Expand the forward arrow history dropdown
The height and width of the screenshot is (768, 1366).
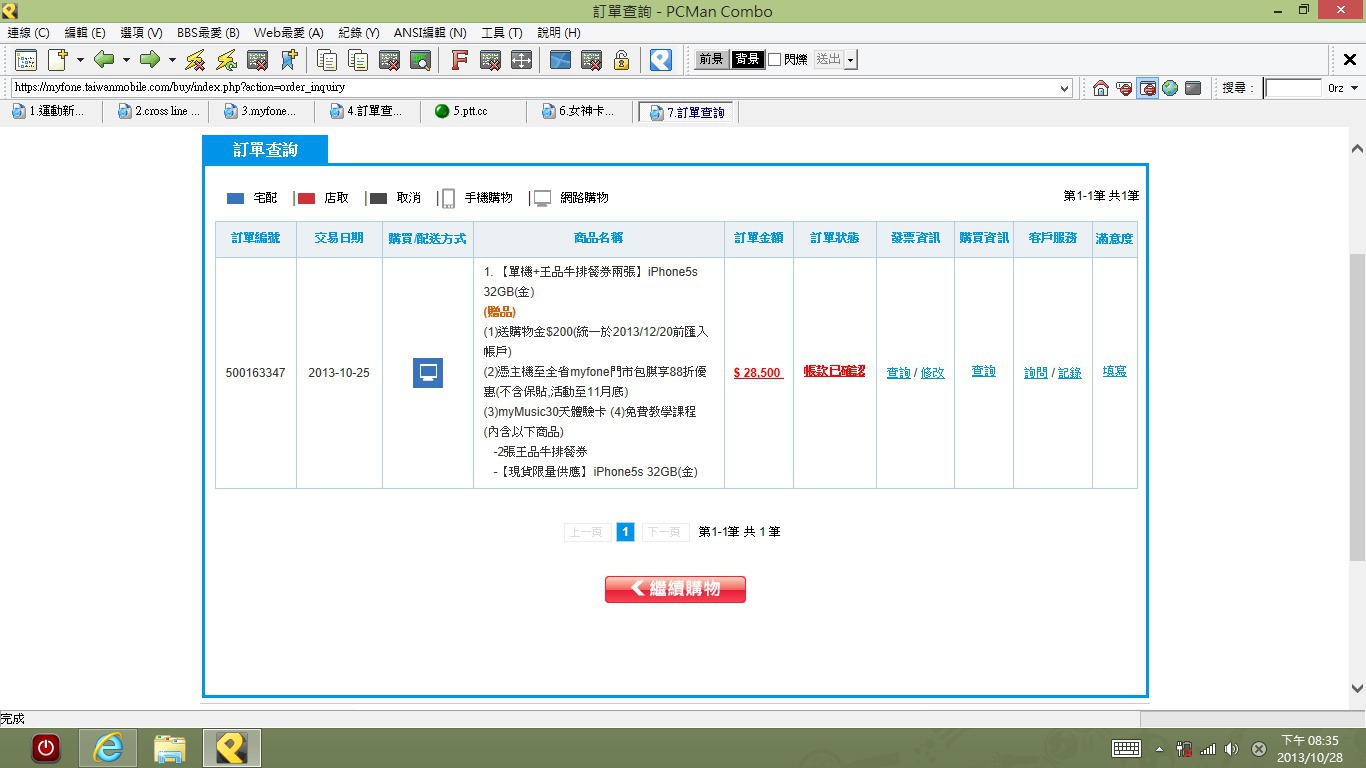click(172, 60)
